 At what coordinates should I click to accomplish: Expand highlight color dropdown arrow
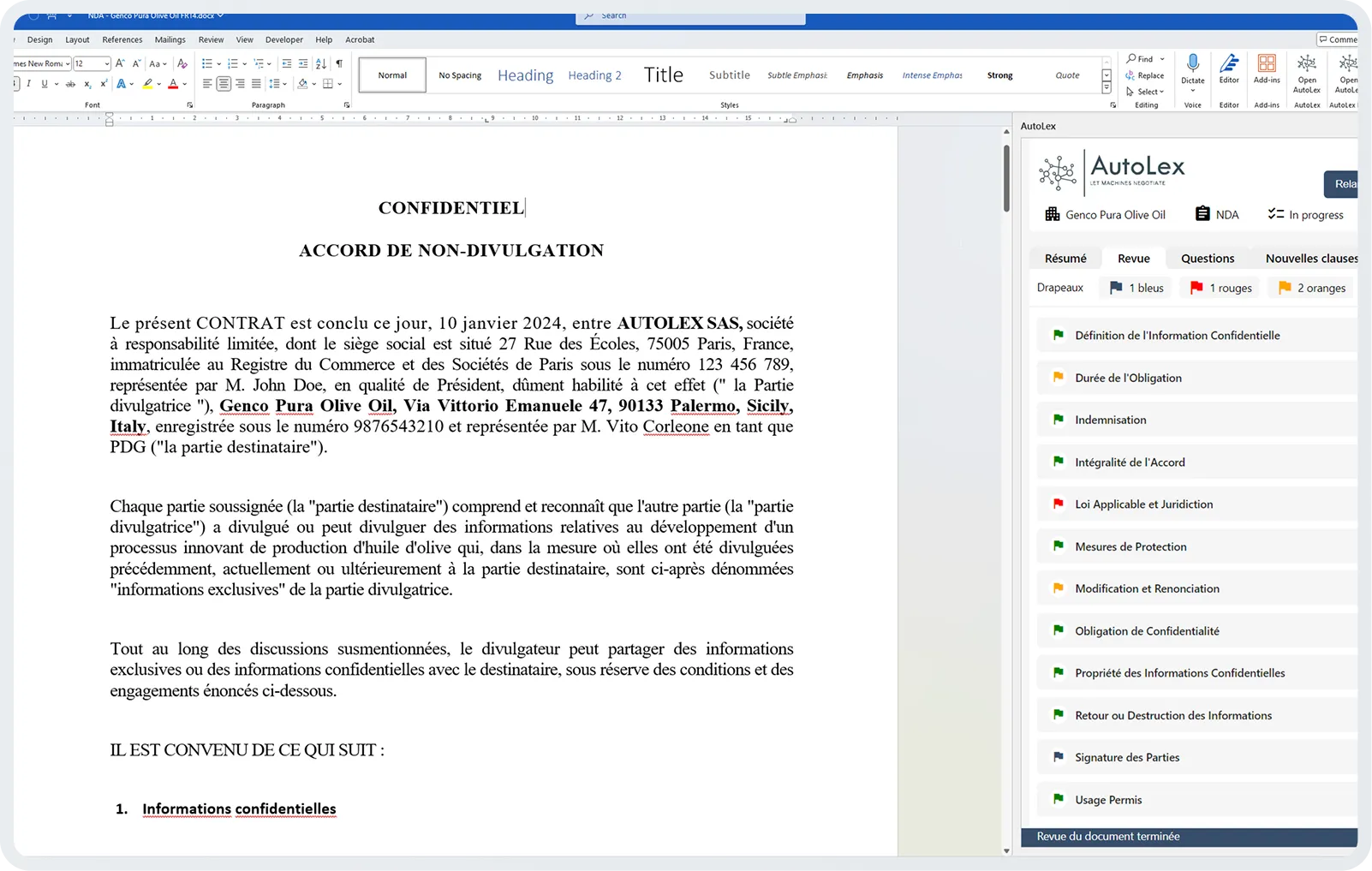tap(158, 84)
